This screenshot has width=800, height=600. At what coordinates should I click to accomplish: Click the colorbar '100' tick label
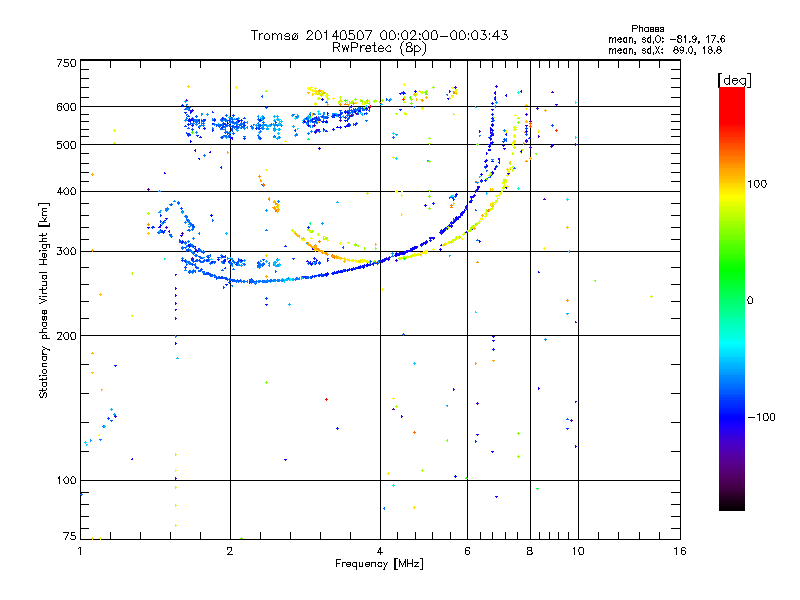757,184
